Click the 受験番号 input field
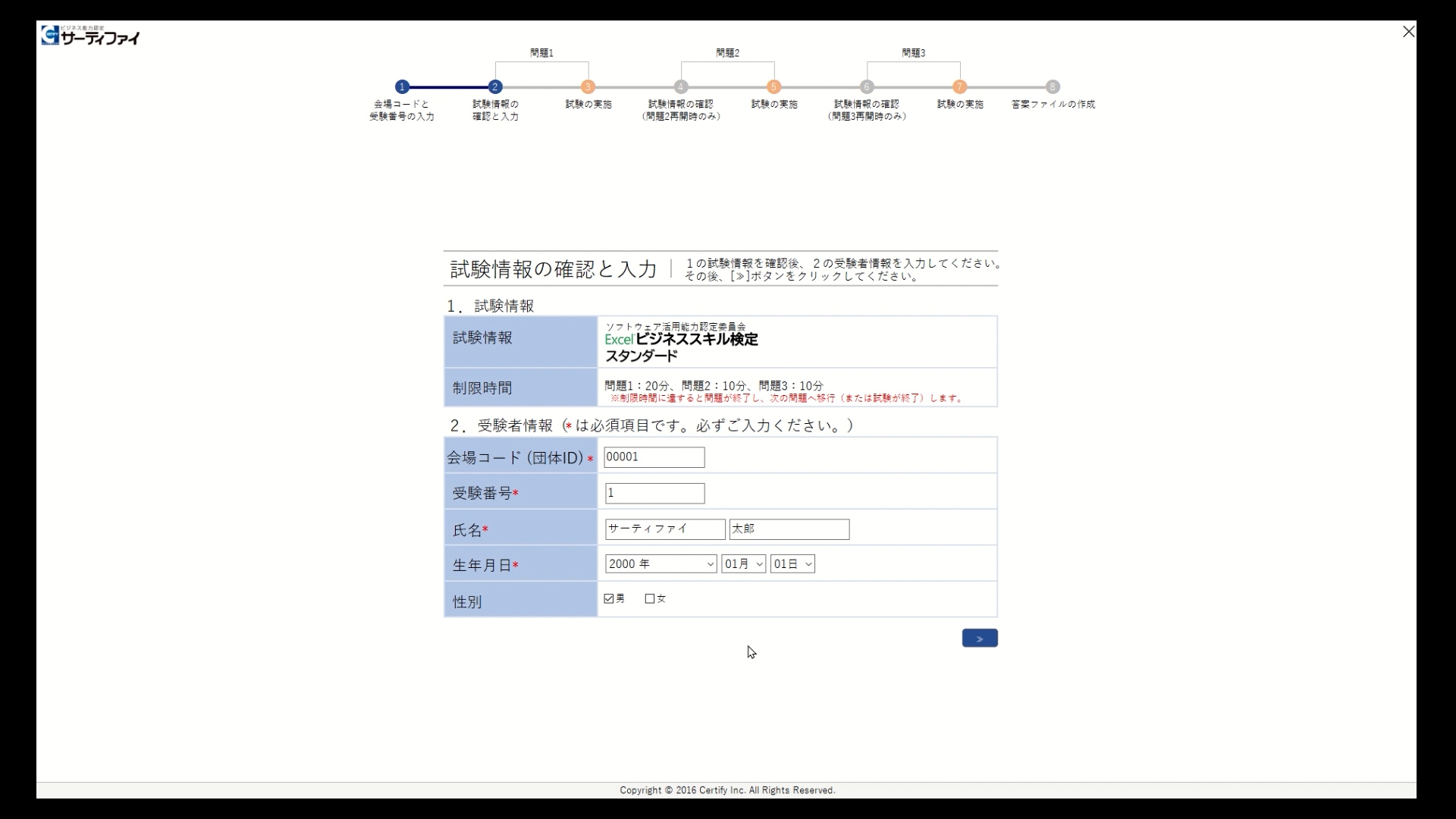Image resolution: width=1456 pixels, height=819 pixels. [x=654, y=493]
